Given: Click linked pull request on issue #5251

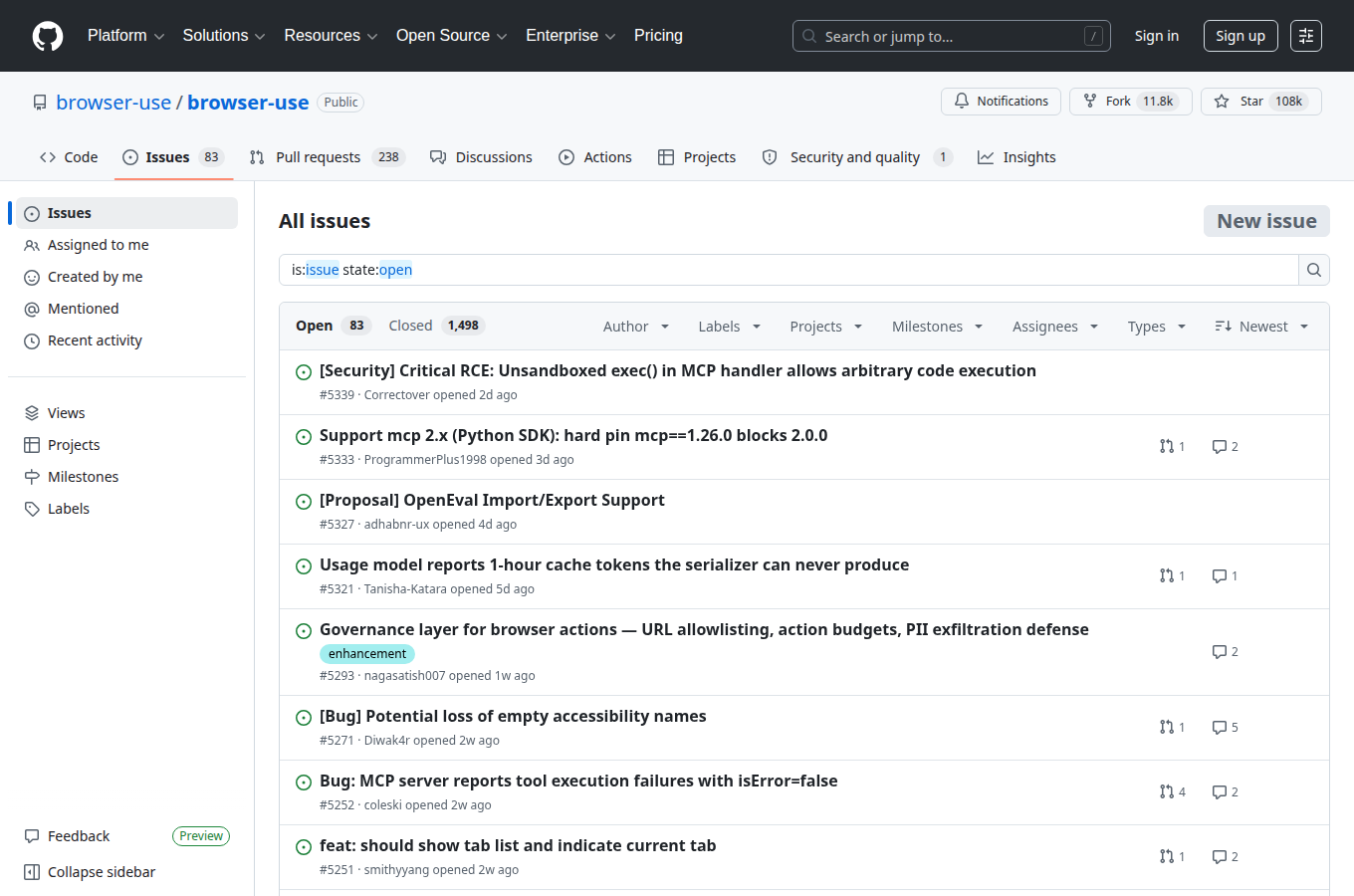Looking at the screenshot, I should point(1173,857).
